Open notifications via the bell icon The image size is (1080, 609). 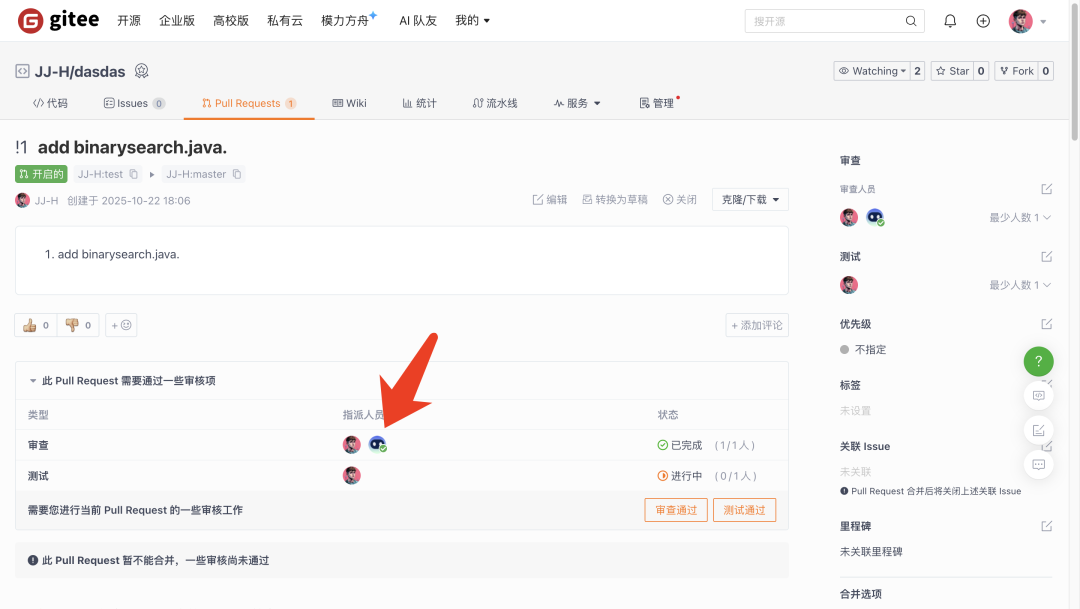(x=949, y=19)
